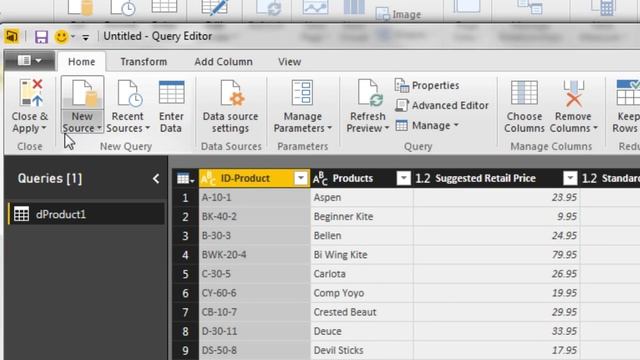Click the cell 'Crested Beaut'
This screenshot has height=360, width=640.
point(362,312)
